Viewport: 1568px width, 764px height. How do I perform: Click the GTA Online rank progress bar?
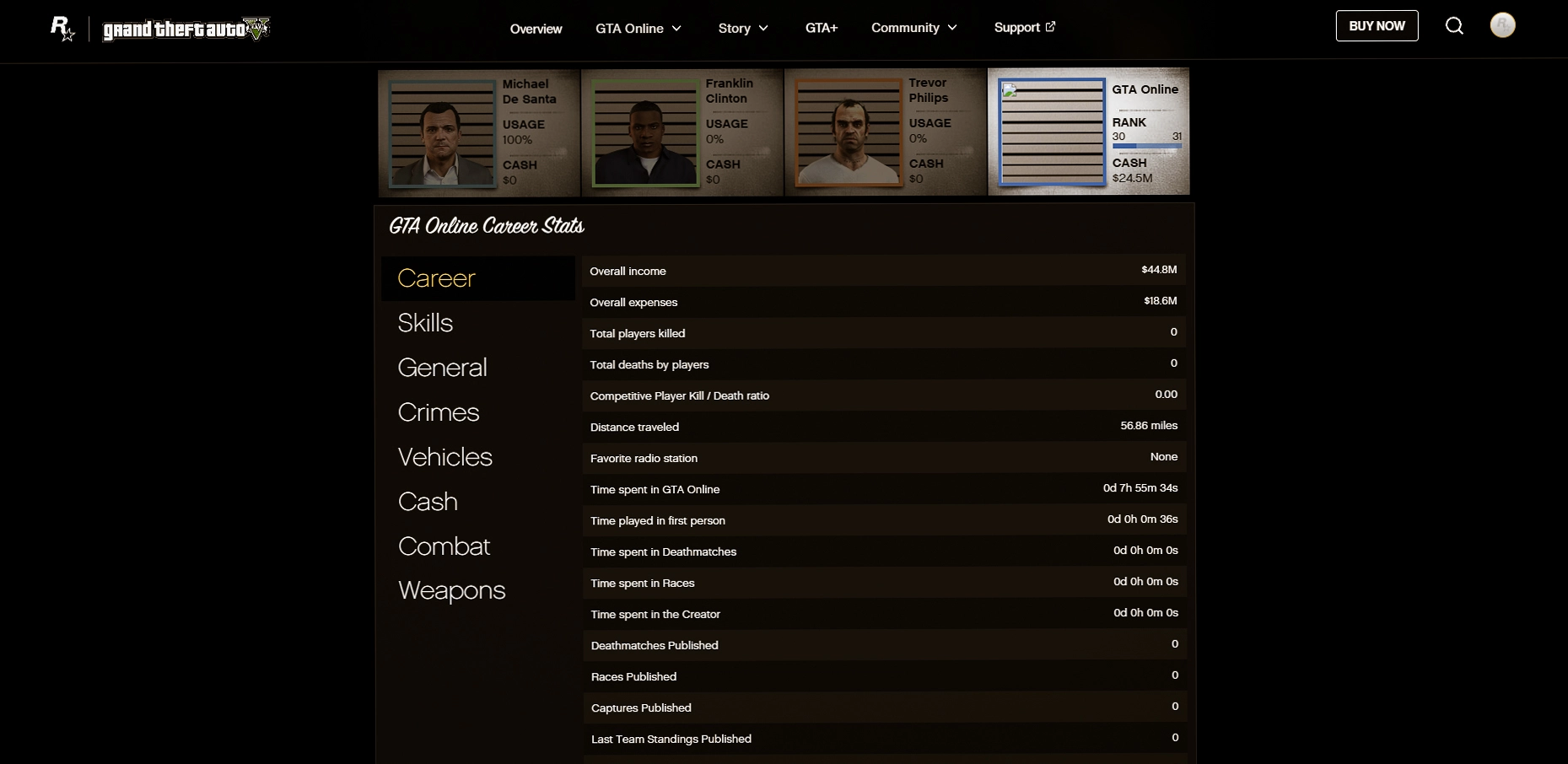(1146, 147)
